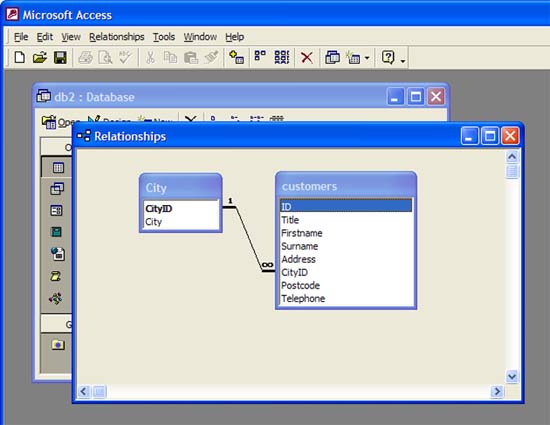Select City field in City table

click(181, 222)
